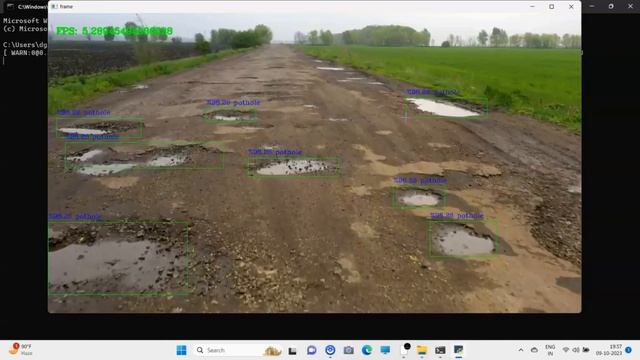The height and width of the screenshot is (360, 640).
Task: Open the volume speaker tray icon
Action: (576, 350)
